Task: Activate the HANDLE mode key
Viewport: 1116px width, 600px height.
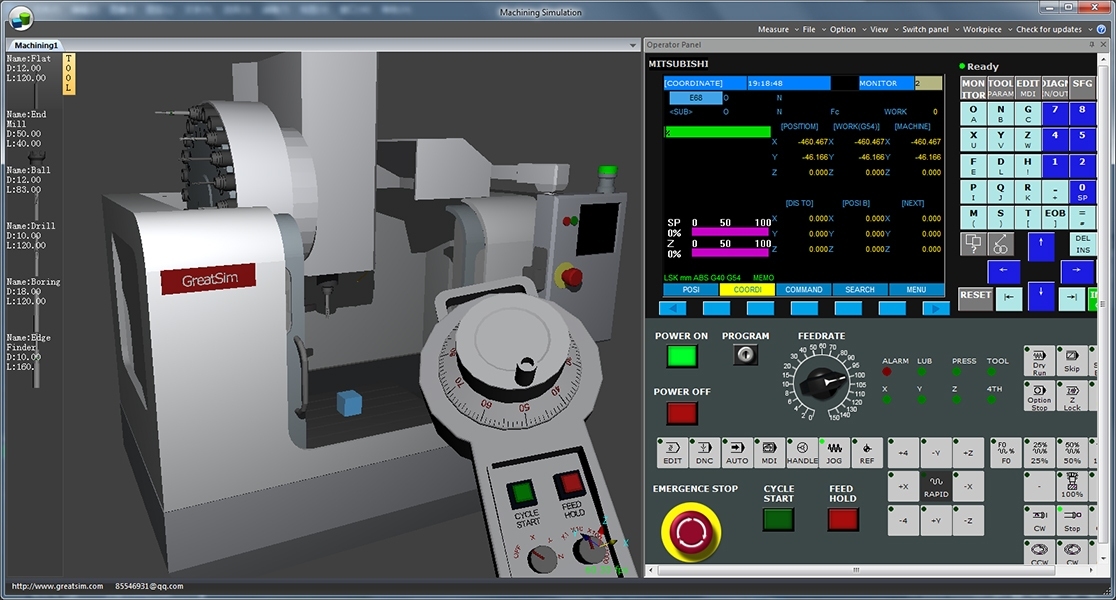Action: pyautogui.click(x=801, y=452)
